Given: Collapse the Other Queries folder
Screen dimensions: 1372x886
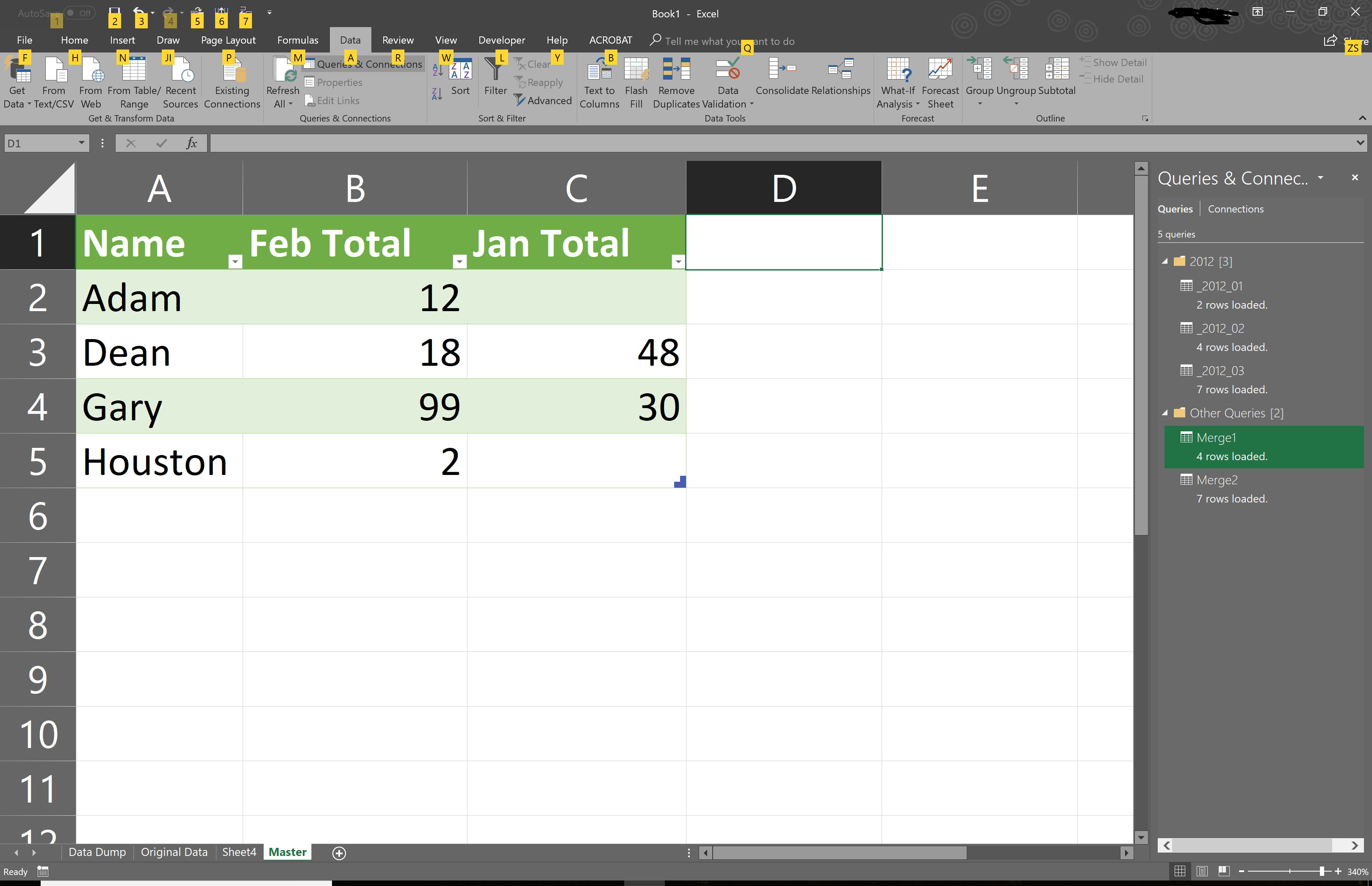Looking at the screenshot, I should [x=1165, y=413].
